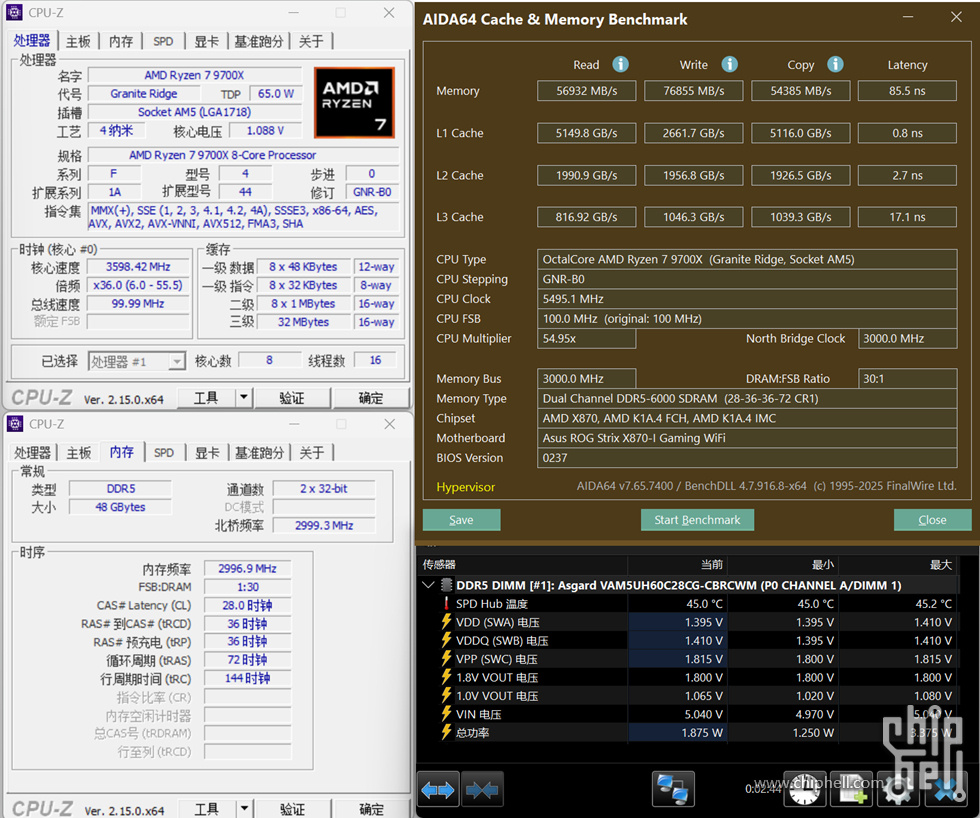Open the 基准跑分 tab in top CPU-Z
Screen dimensions: 980x818
(259, 41)
